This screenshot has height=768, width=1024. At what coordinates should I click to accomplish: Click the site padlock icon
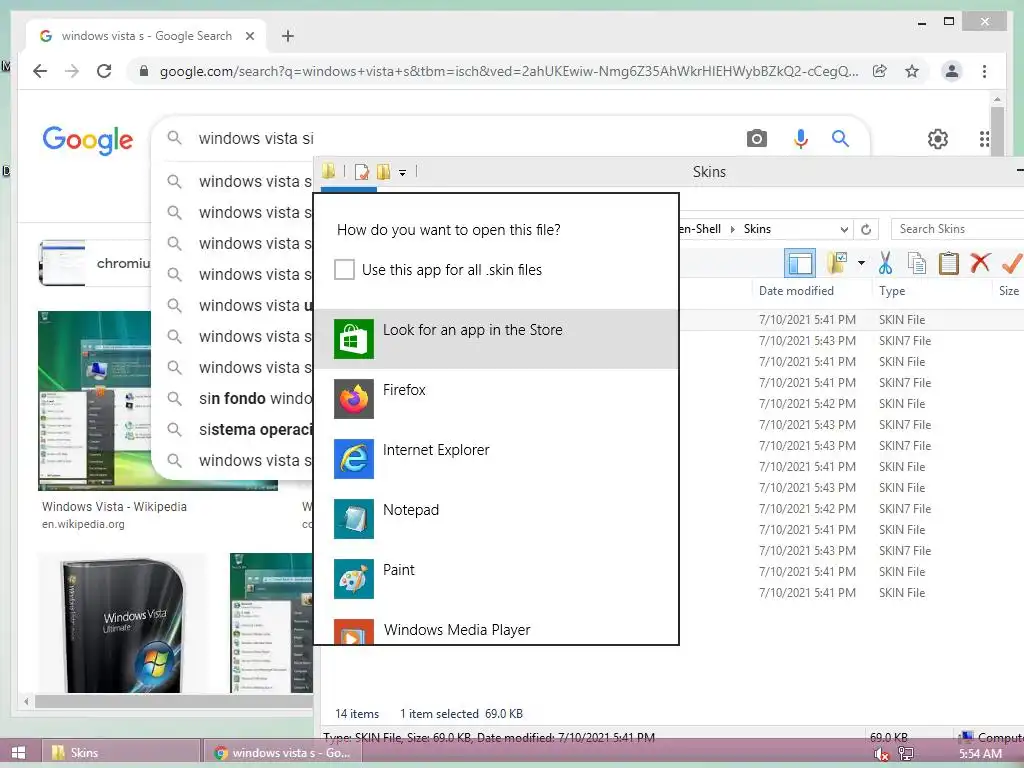144,71
